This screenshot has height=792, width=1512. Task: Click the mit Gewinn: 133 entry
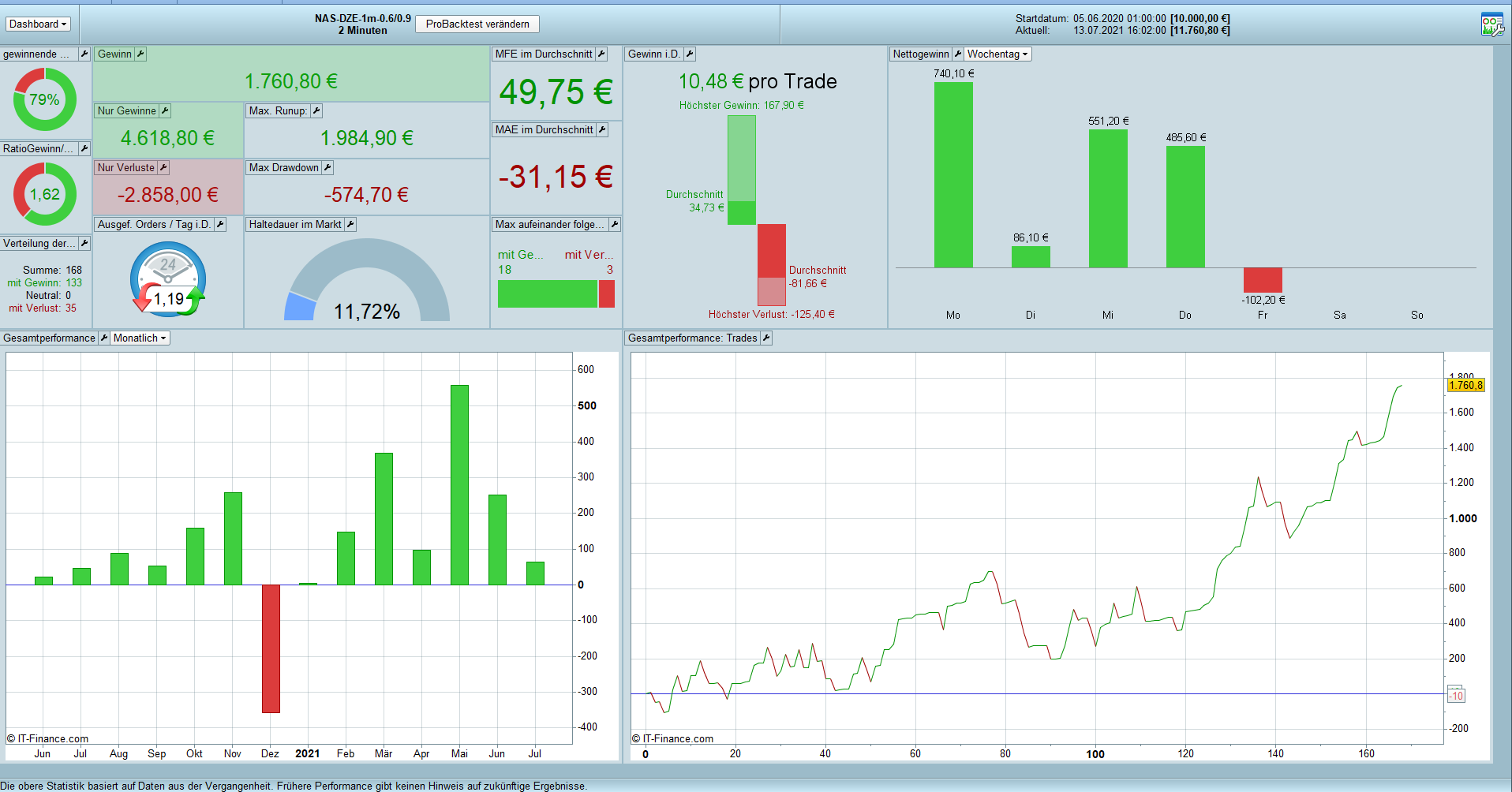click(x=45, y=282)
